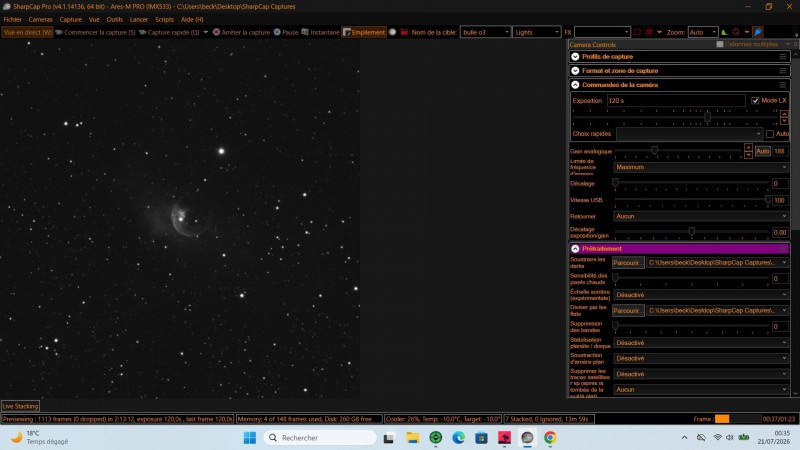
Task: Open Microsoft Edge from the taskbar
Action: click(x=458, y=438)
